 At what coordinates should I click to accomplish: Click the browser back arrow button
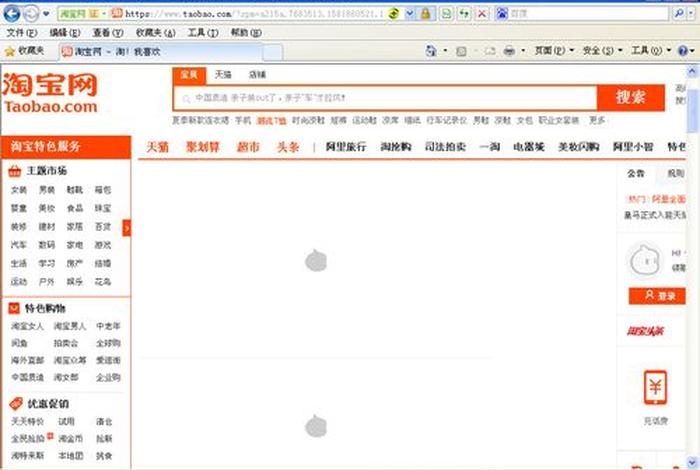[12, 13]
